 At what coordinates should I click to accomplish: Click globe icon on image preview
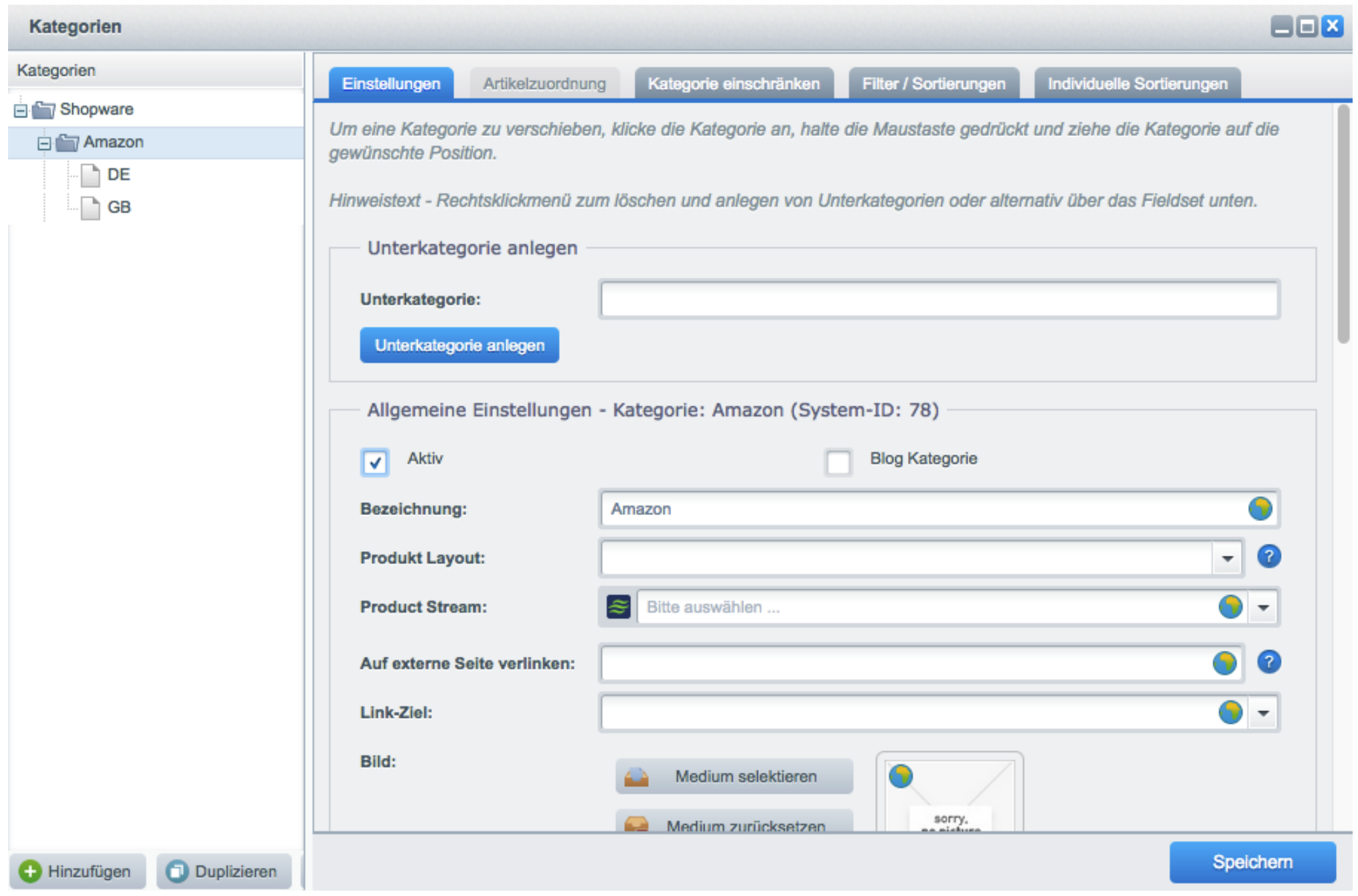pos(901,776)
